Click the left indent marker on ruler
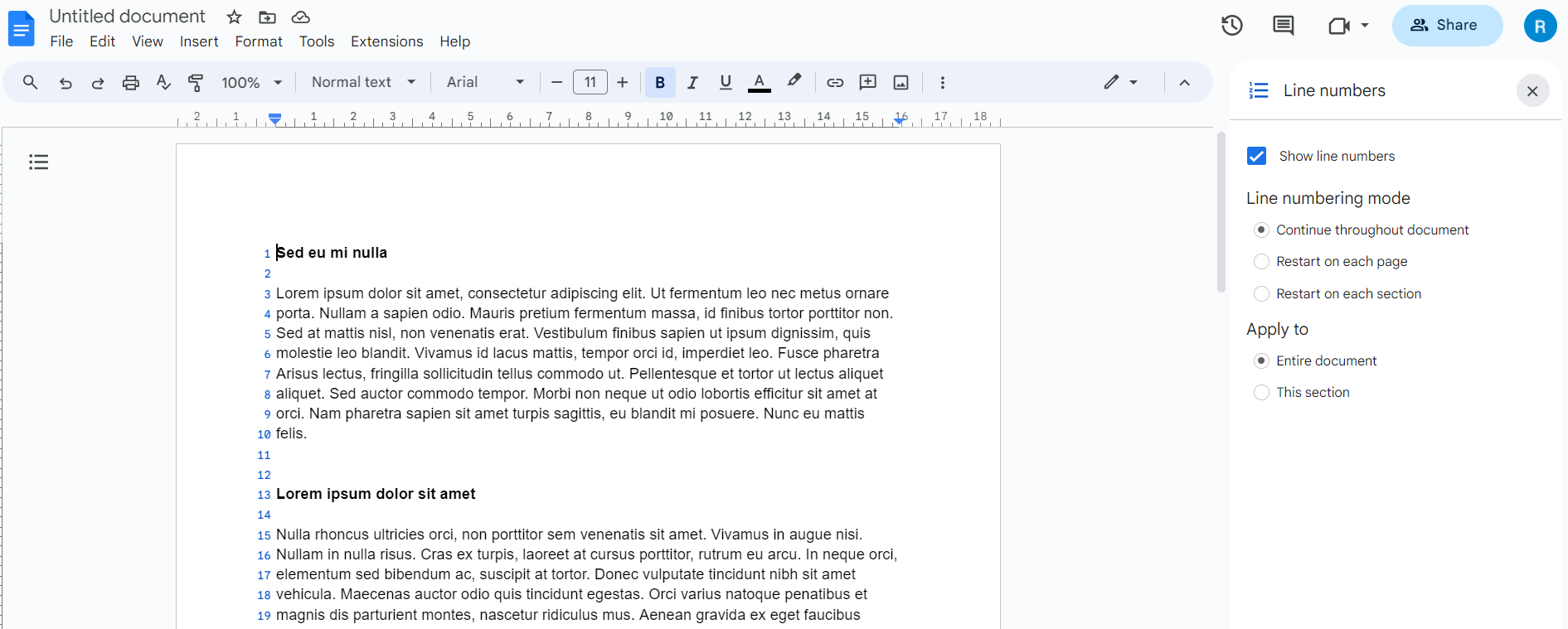1568x629 pixels. coord(275,121)
